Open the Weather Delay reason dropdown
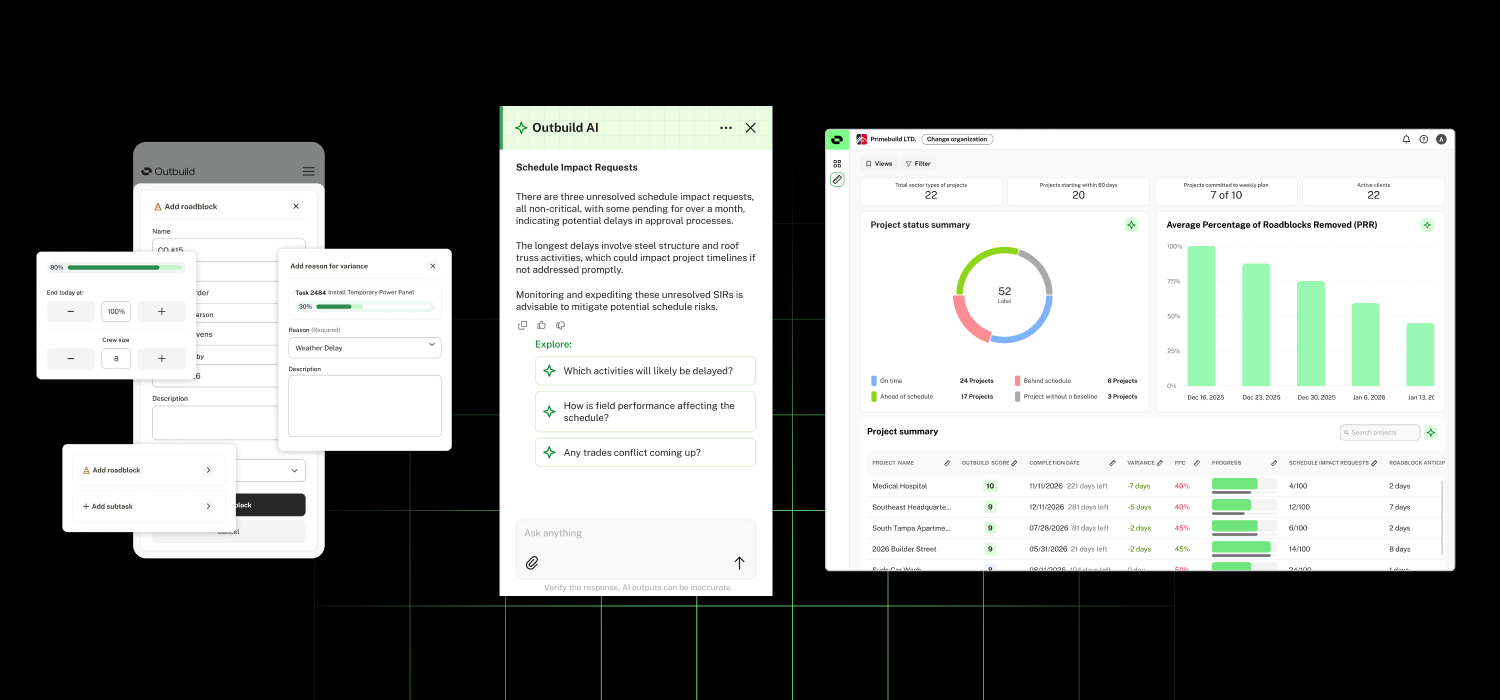The width and height of the screenshot is (1500, 700). (365, 347)
